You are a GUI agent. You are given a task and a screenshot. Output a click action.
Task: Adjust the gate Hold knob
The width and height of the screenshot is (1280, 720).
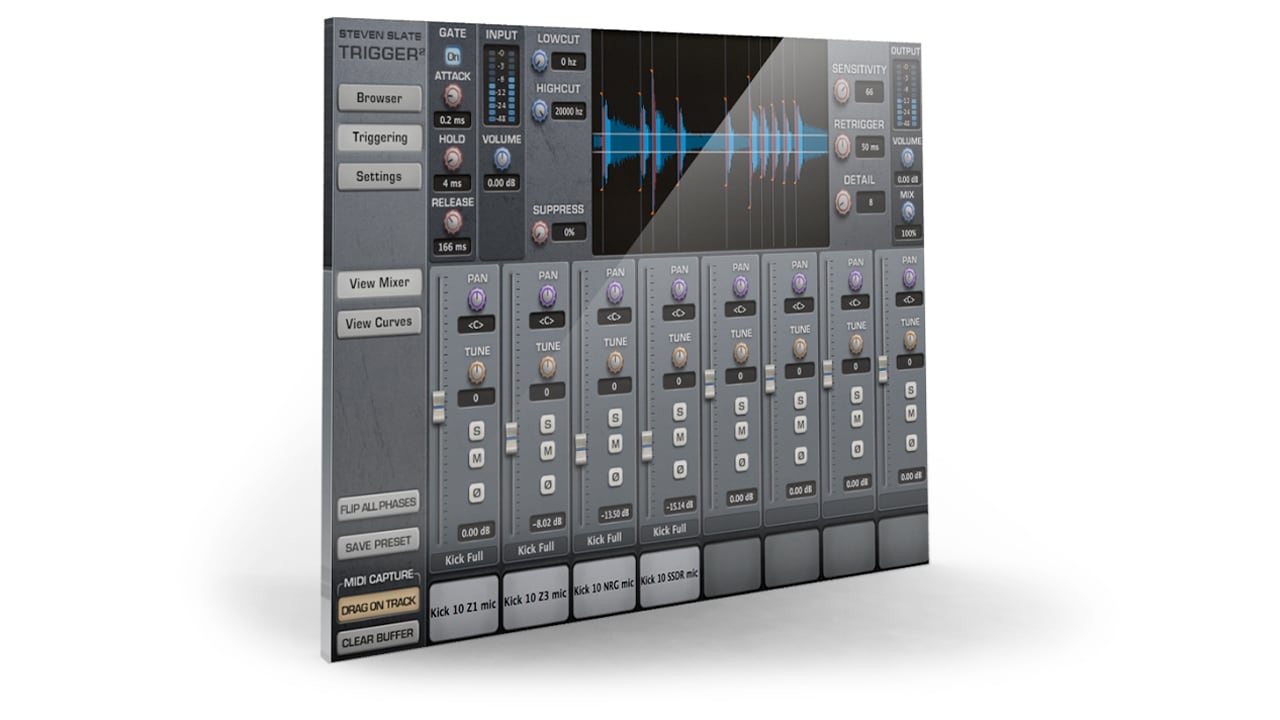click(x=453, y=158)
